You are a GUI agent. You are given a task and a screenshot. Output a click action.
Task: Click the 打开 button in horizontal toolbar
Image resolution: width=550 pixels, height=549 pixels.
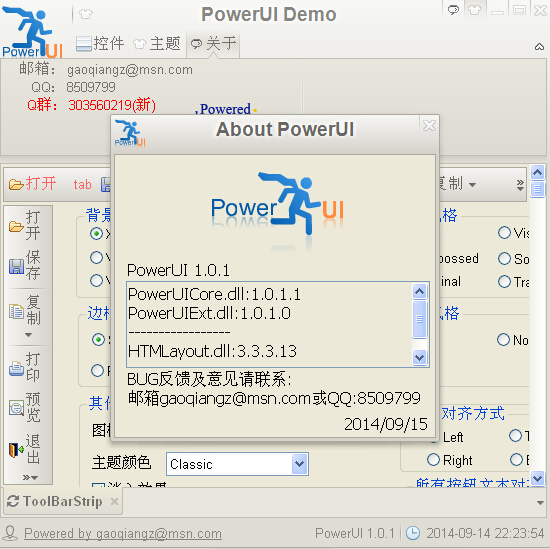coord(32,184)
